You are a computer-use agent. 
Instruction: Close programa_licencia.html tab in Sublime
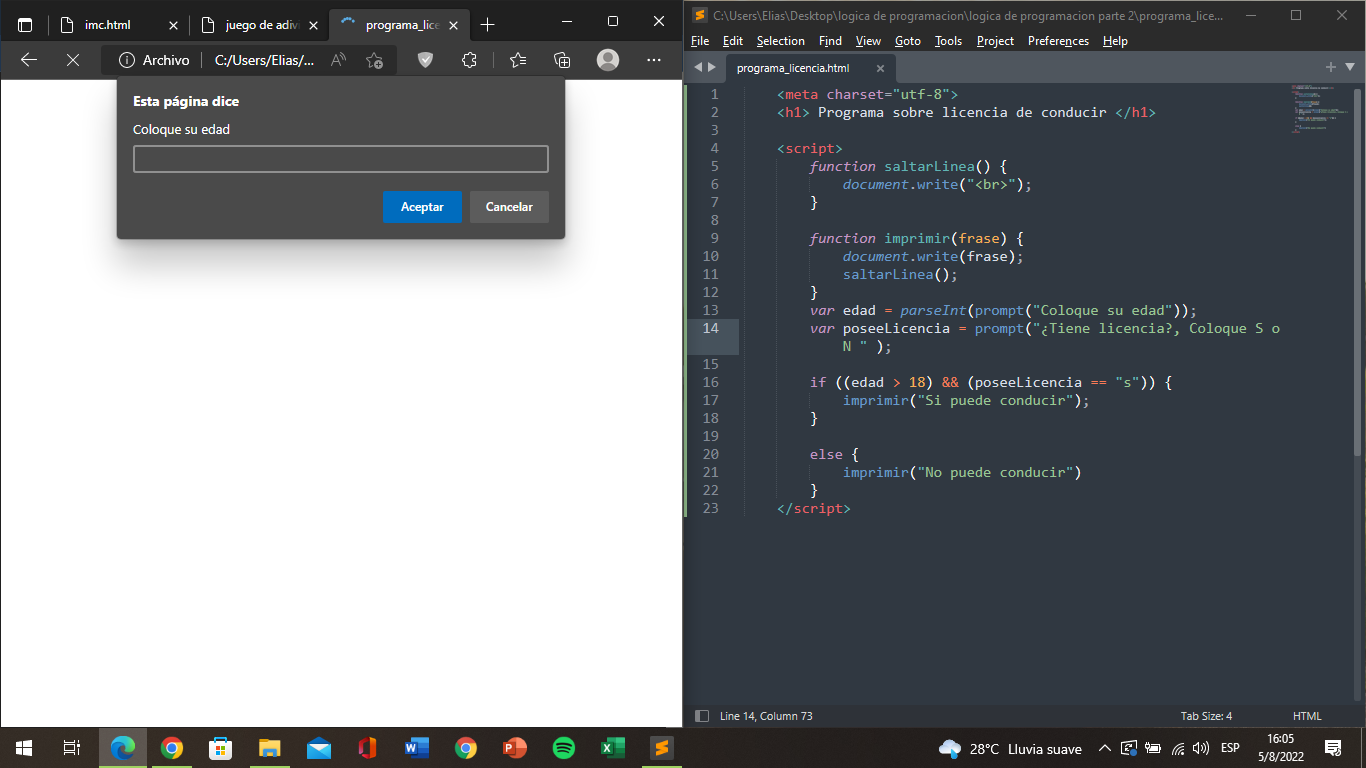pyautogui.click(x=880, y=68)
